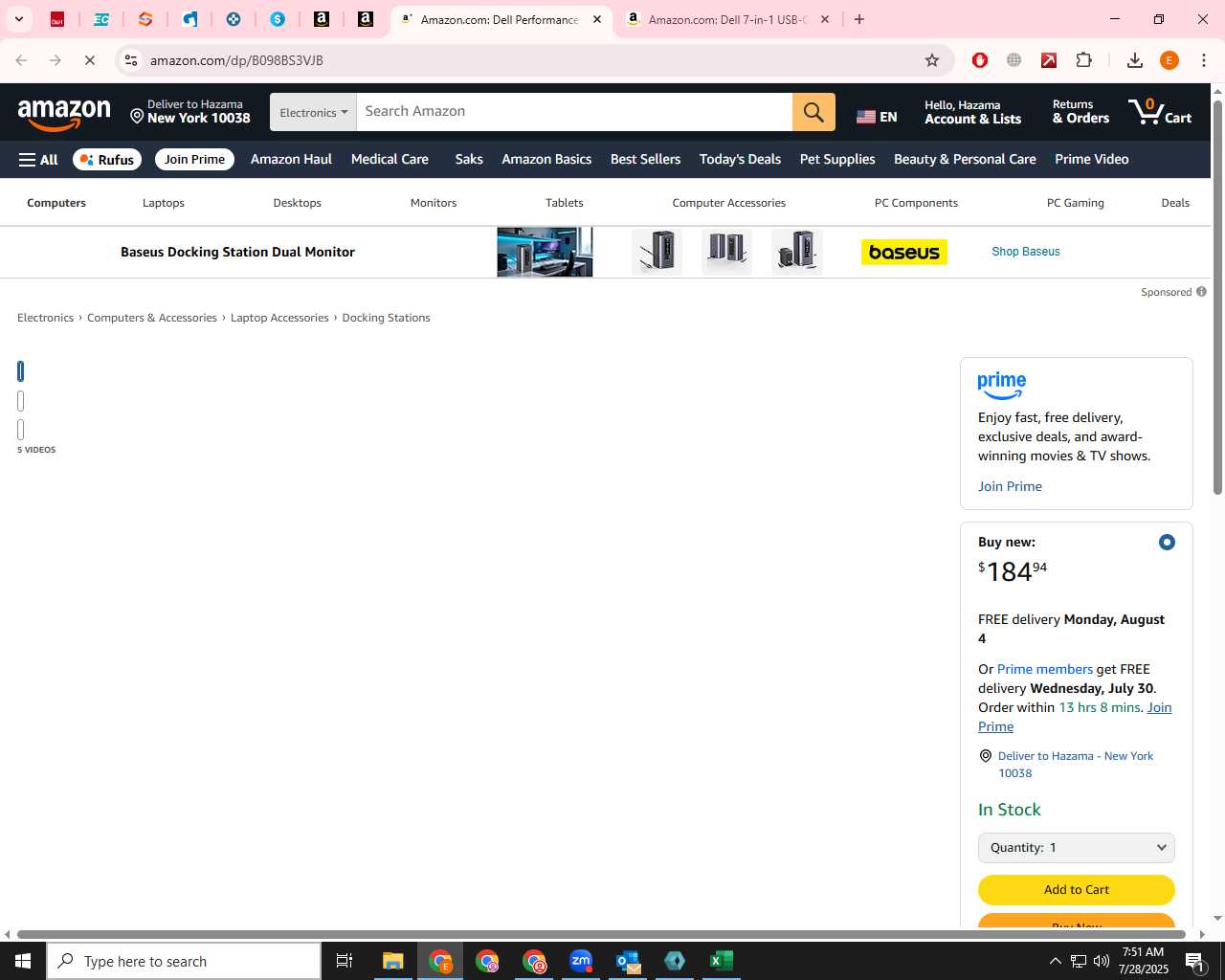Open the Chrome downloads icon

[x=1134, y=60]
